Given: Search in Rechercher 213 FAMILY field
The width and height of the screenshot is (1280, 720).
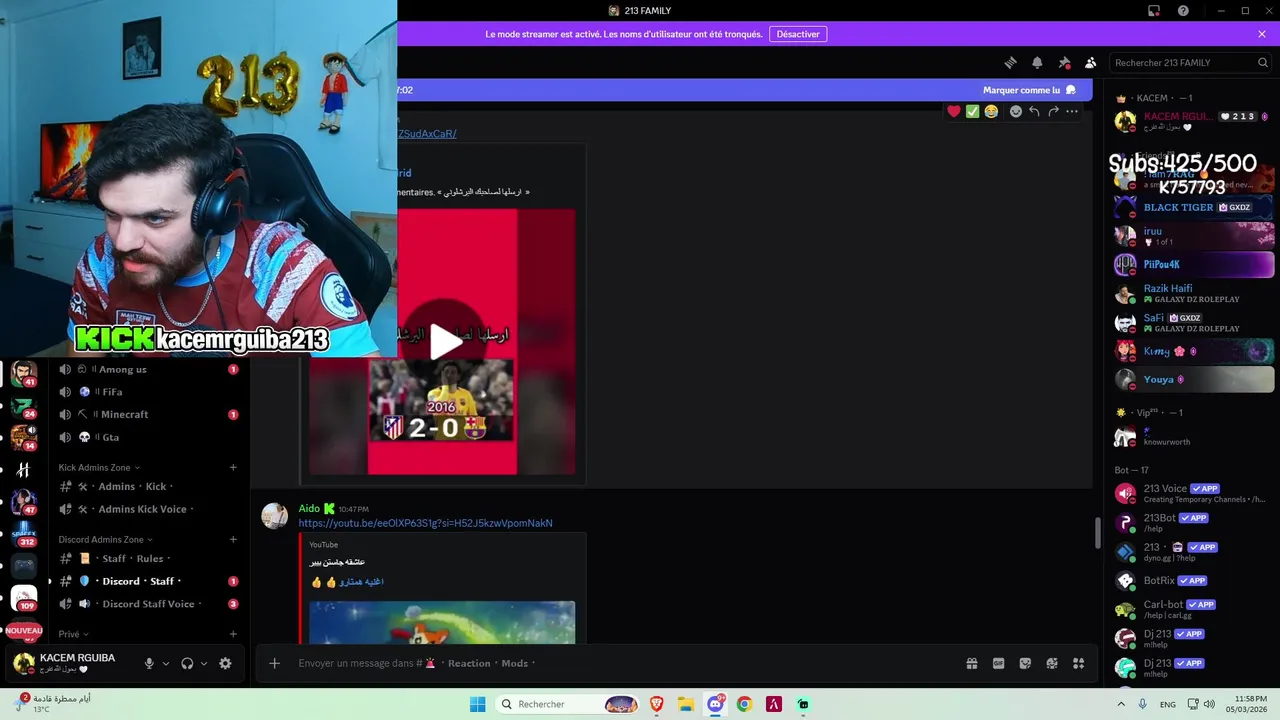Looking at the screenshot, I should [1190, 62].
